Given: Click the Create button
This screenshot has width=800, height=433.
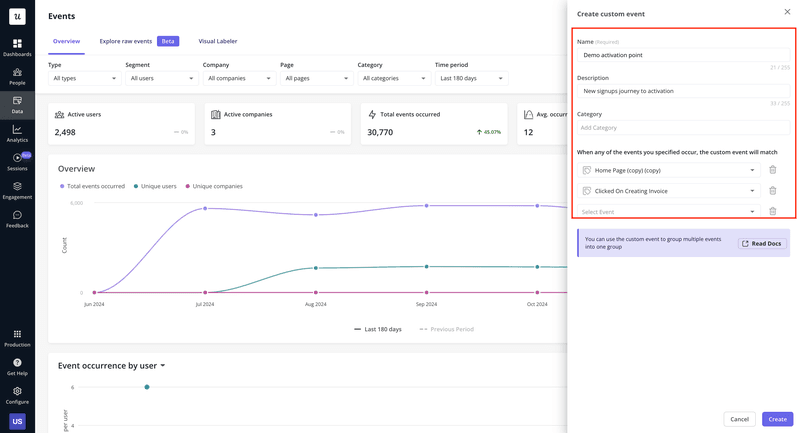Looking at the screenshot, I should click(778, 419).
